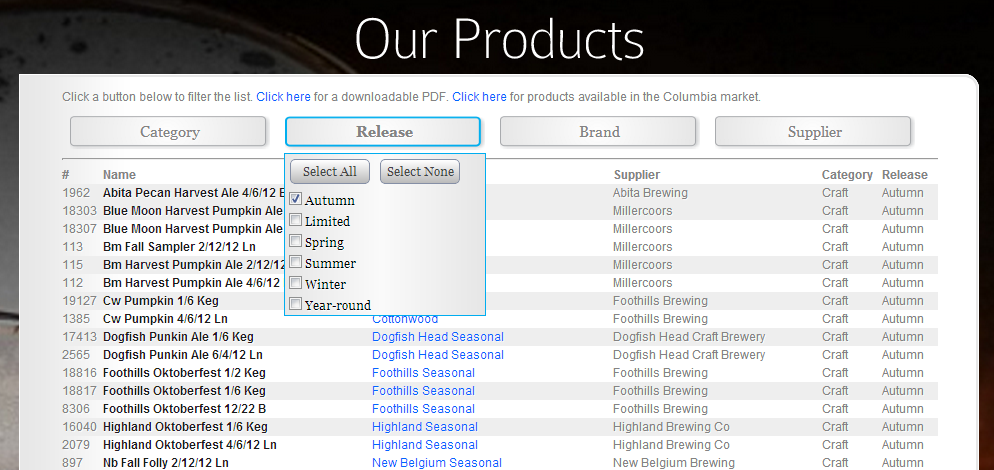994x470 pixels.
Task: Select Bm Fall Sampler 2/12/12 Ln row
Action: pos(500,247)
